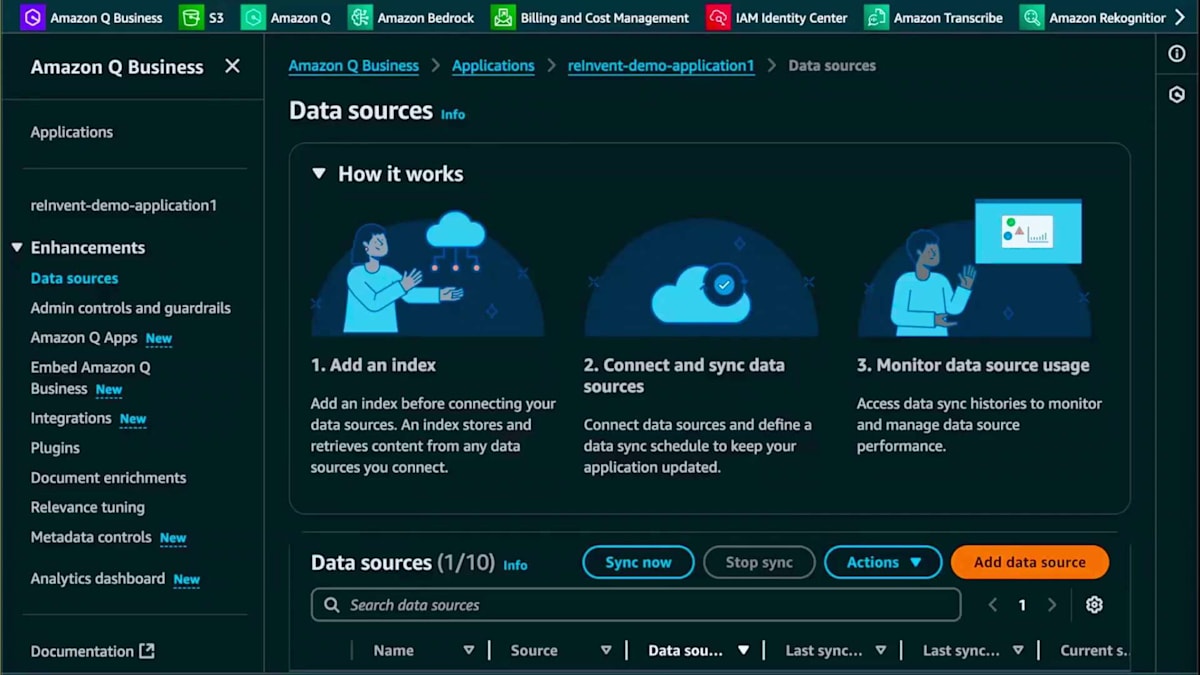Image resolution: width=1200 pixels, height=675 pixels.
Task: Select Data sources in side navigation
Action: [74, 278]
